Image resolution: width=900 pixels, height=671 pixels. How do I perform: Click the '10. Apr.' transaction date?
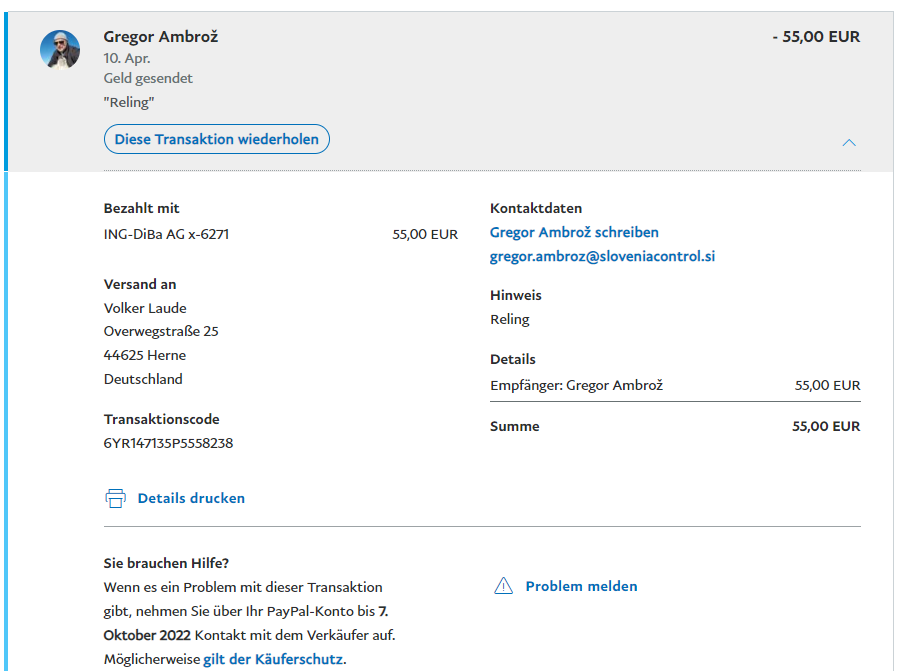pos(127,58)
